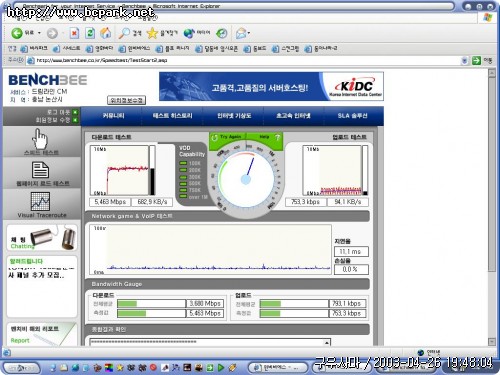Screen dimensions: 500x375
Task: Click the '11,1 ms' latency value box
Action: tap(351, 251)
